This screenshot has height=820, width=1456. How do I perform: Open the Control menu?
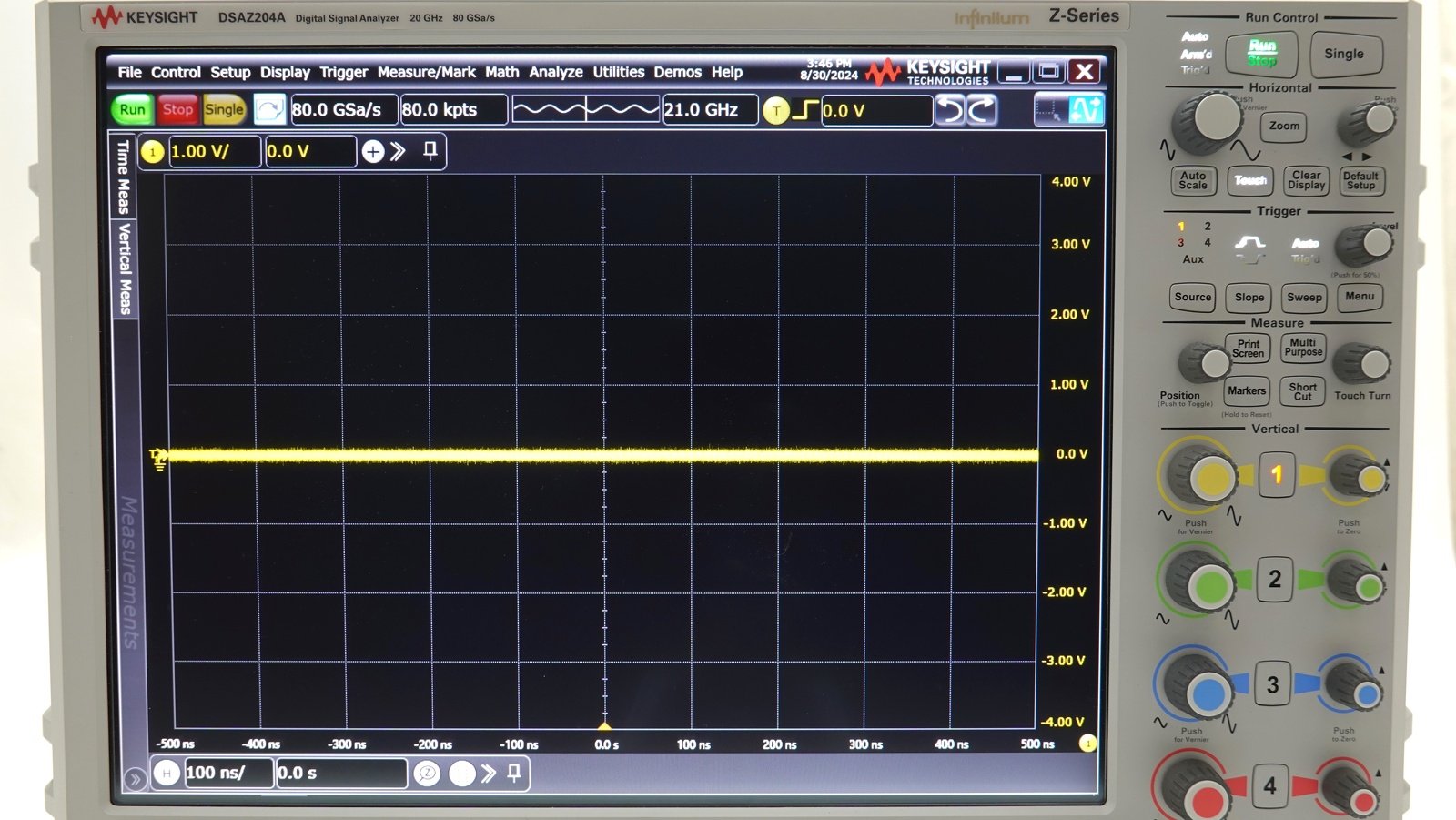(x=176, y=72)
